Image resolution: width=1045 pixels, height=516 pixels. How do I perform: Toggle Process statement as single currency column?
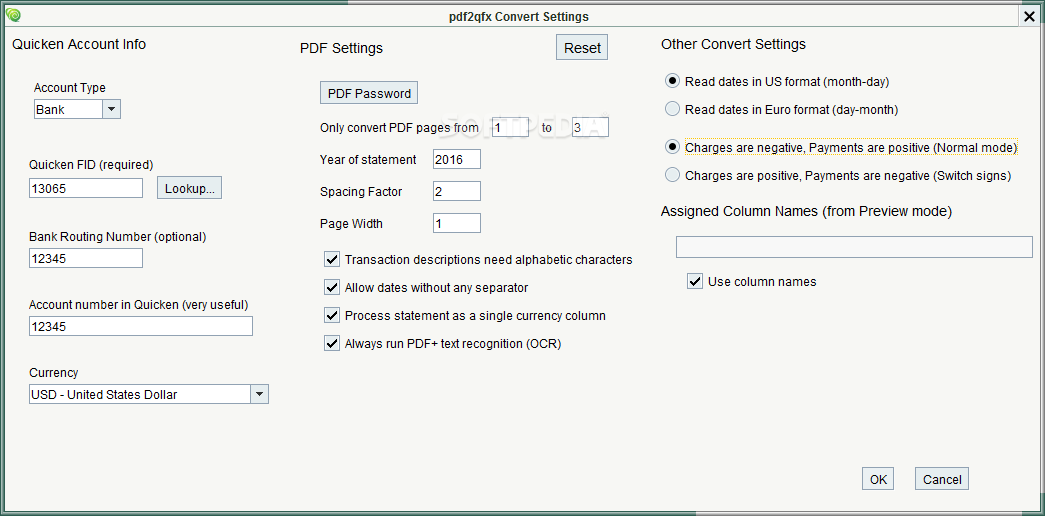(x=331, y=315)
